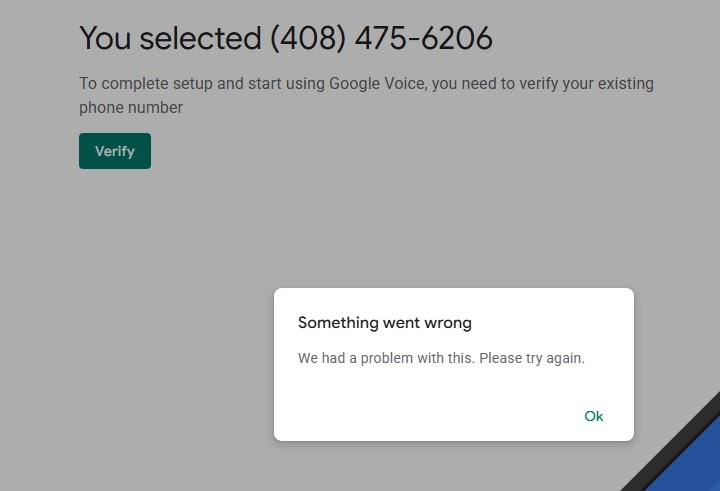
Task: Click the 'To complete setup' description line
Action: point(366,84)
